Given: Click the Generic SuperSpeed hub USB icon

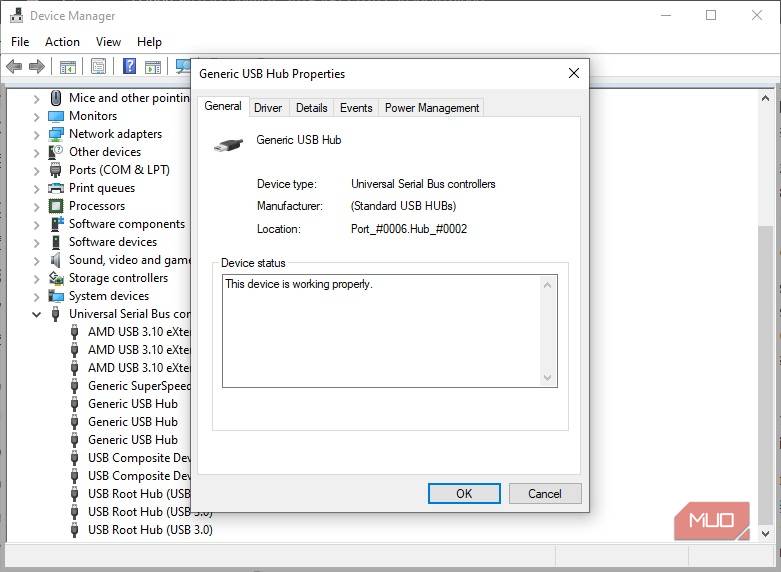Looking at the screenshot, I should point(75,386).
